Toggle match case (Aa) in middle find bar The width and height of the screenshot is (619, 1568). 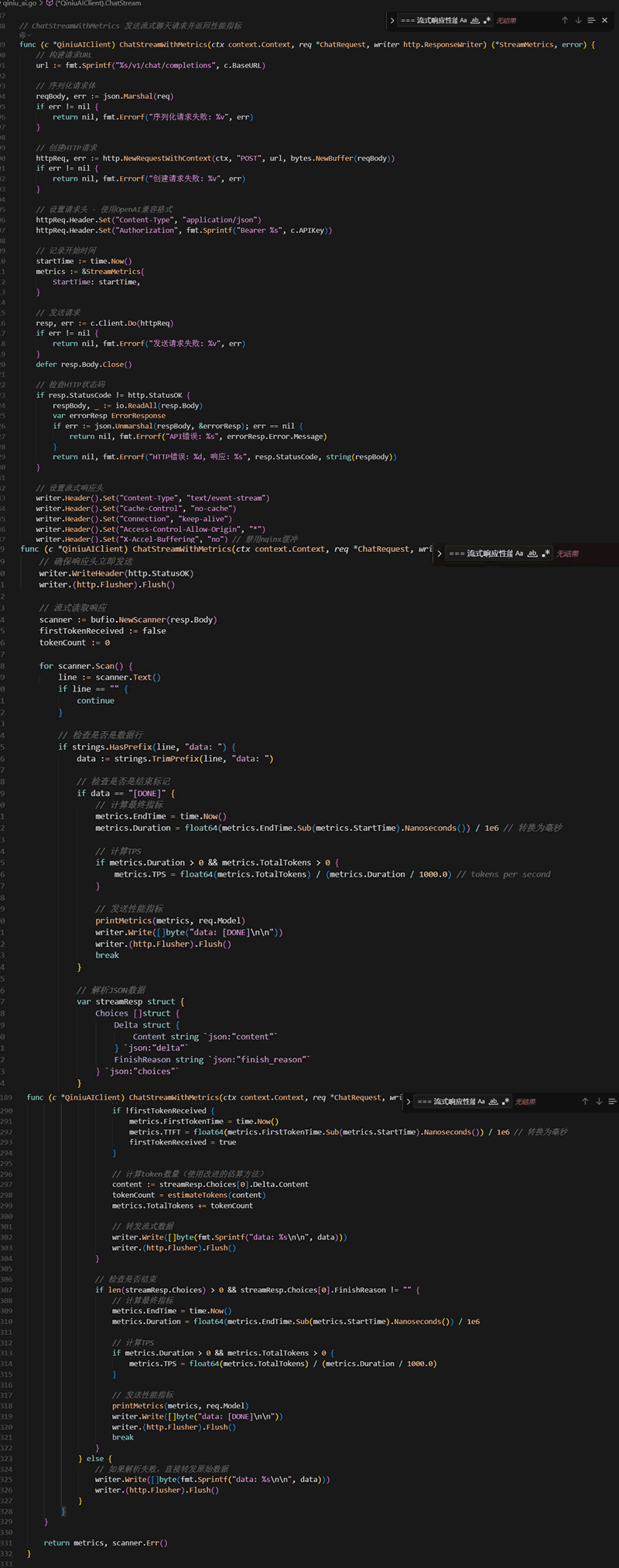pyautogui.click(x=519, y=554)
